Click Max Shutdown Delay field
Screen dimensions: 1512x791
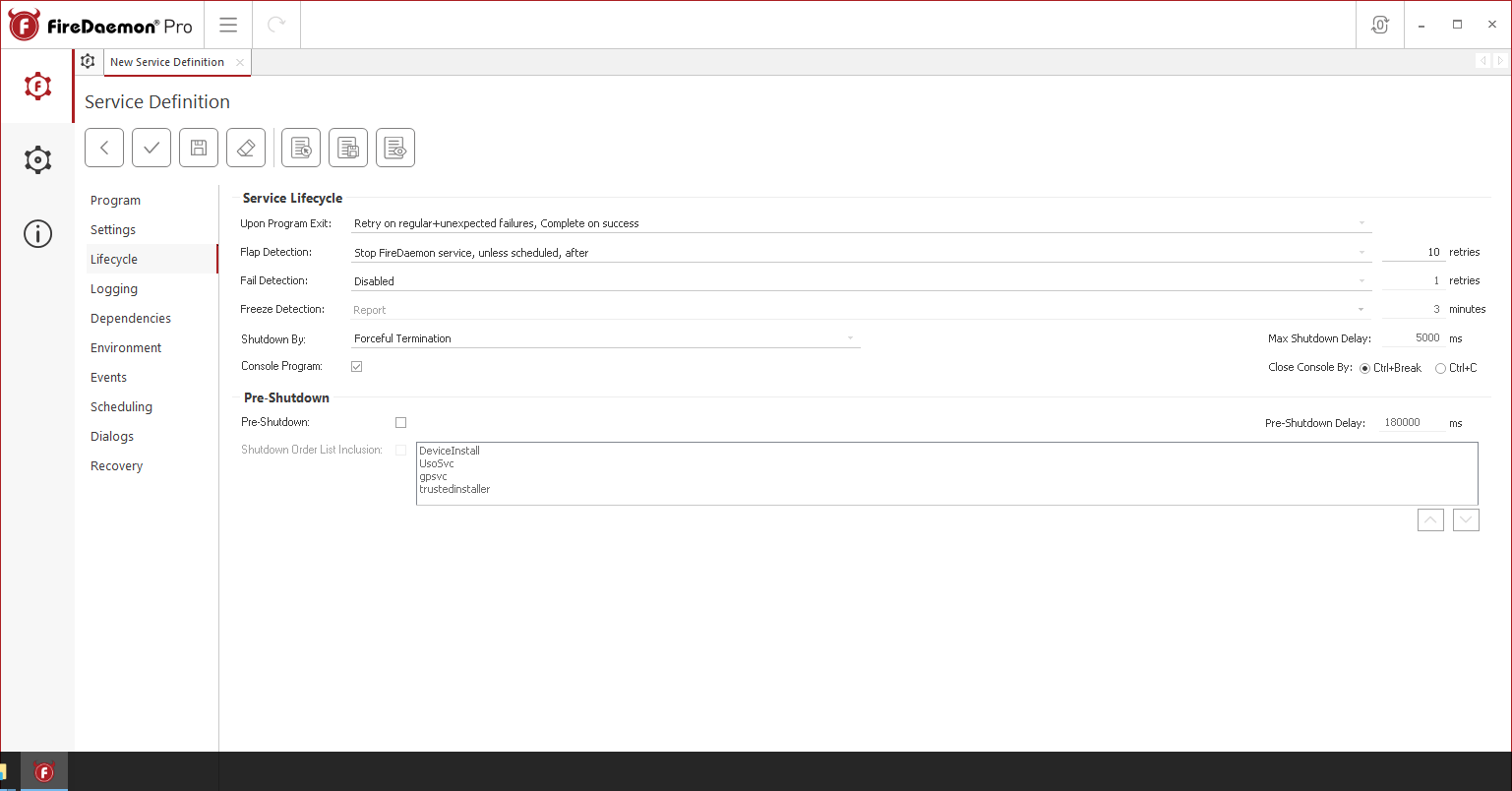coord(1413,337)
